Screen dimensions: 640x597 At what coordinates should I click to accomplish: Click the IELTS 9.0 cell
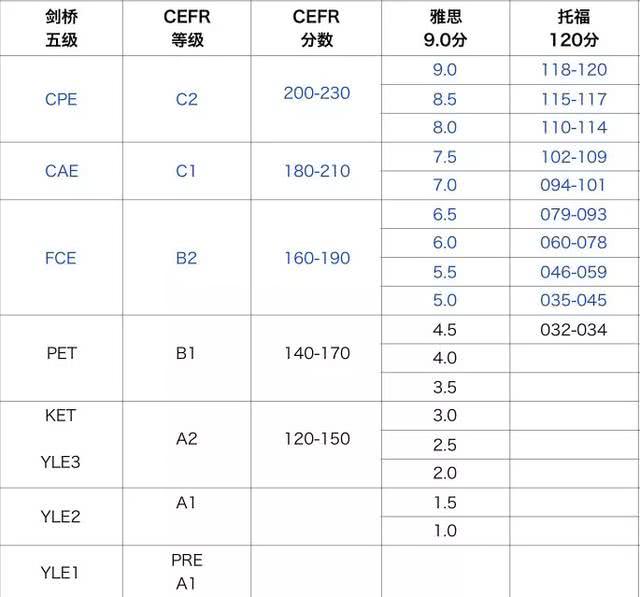point(444,70)
